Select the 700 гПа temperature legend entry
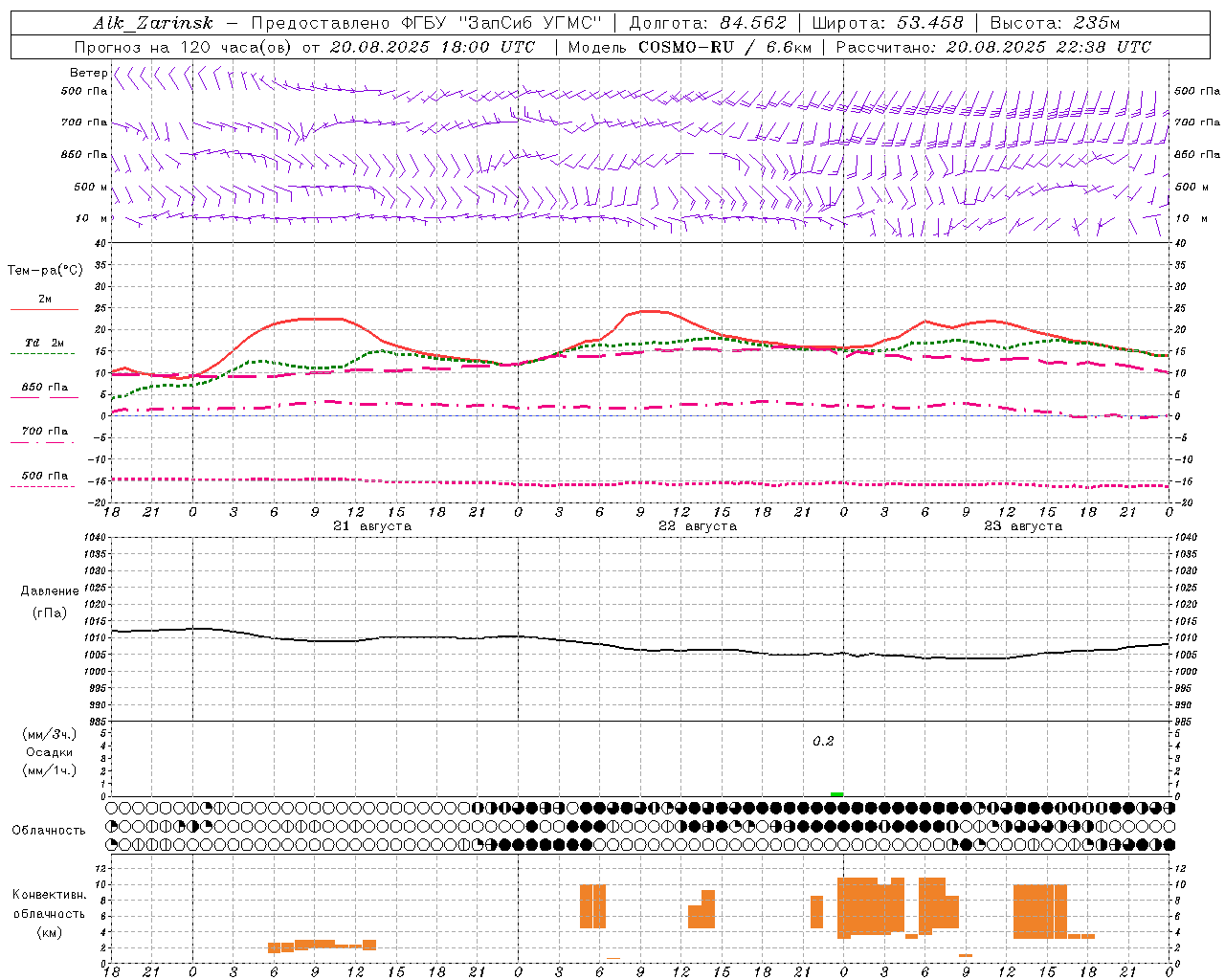 [45, 431]
